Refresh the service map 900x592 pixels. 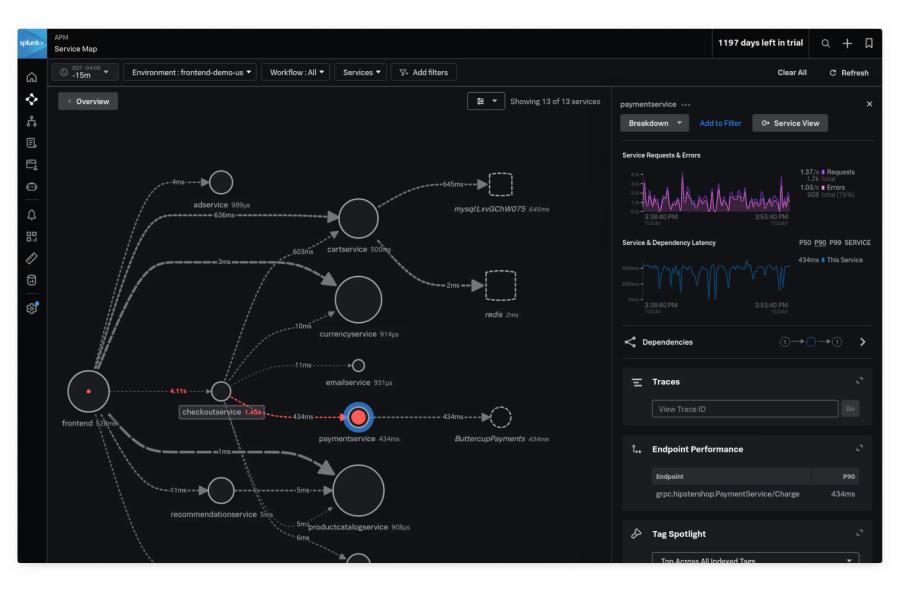(x=849, y=73)
